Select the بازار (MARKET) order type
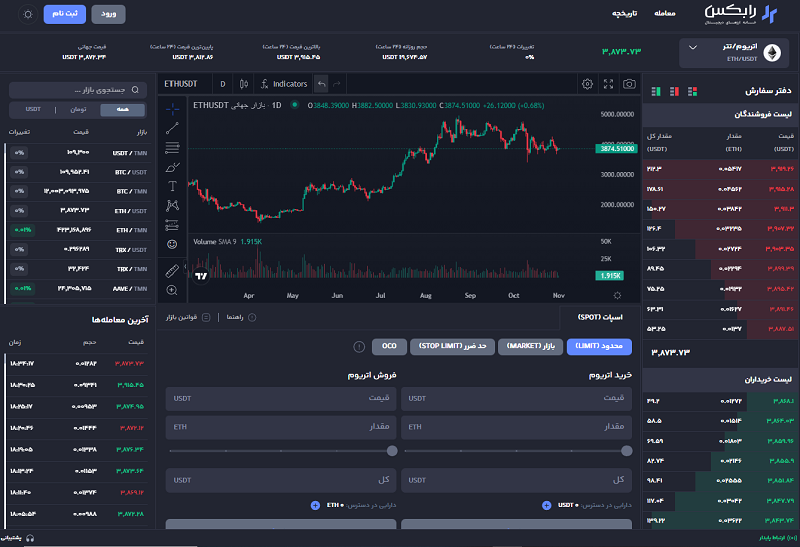The height and width of the screenshot is (547, 800). tap(530, 346)
